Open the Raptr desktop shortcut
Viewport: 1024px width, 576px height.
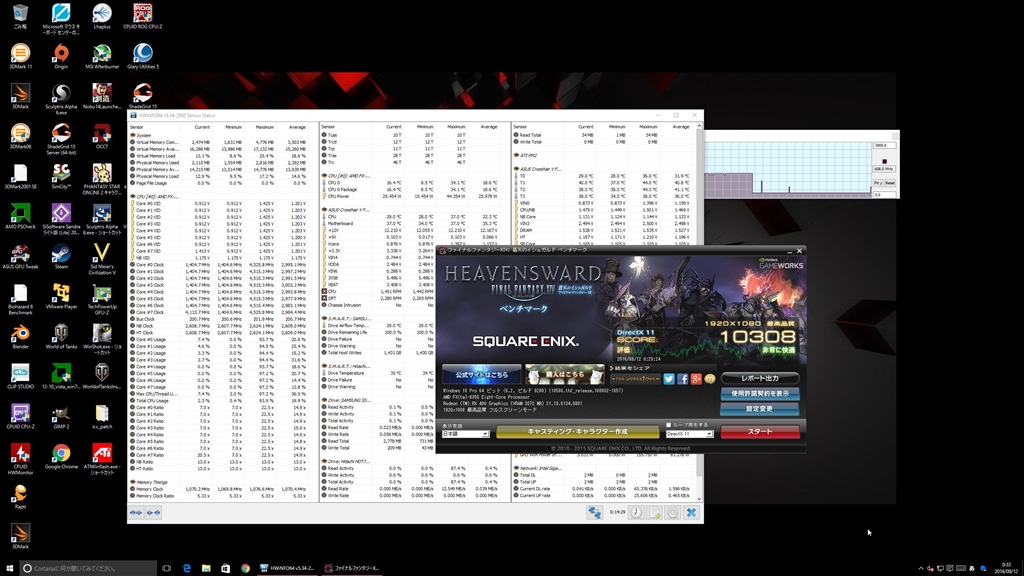(20, 496)
